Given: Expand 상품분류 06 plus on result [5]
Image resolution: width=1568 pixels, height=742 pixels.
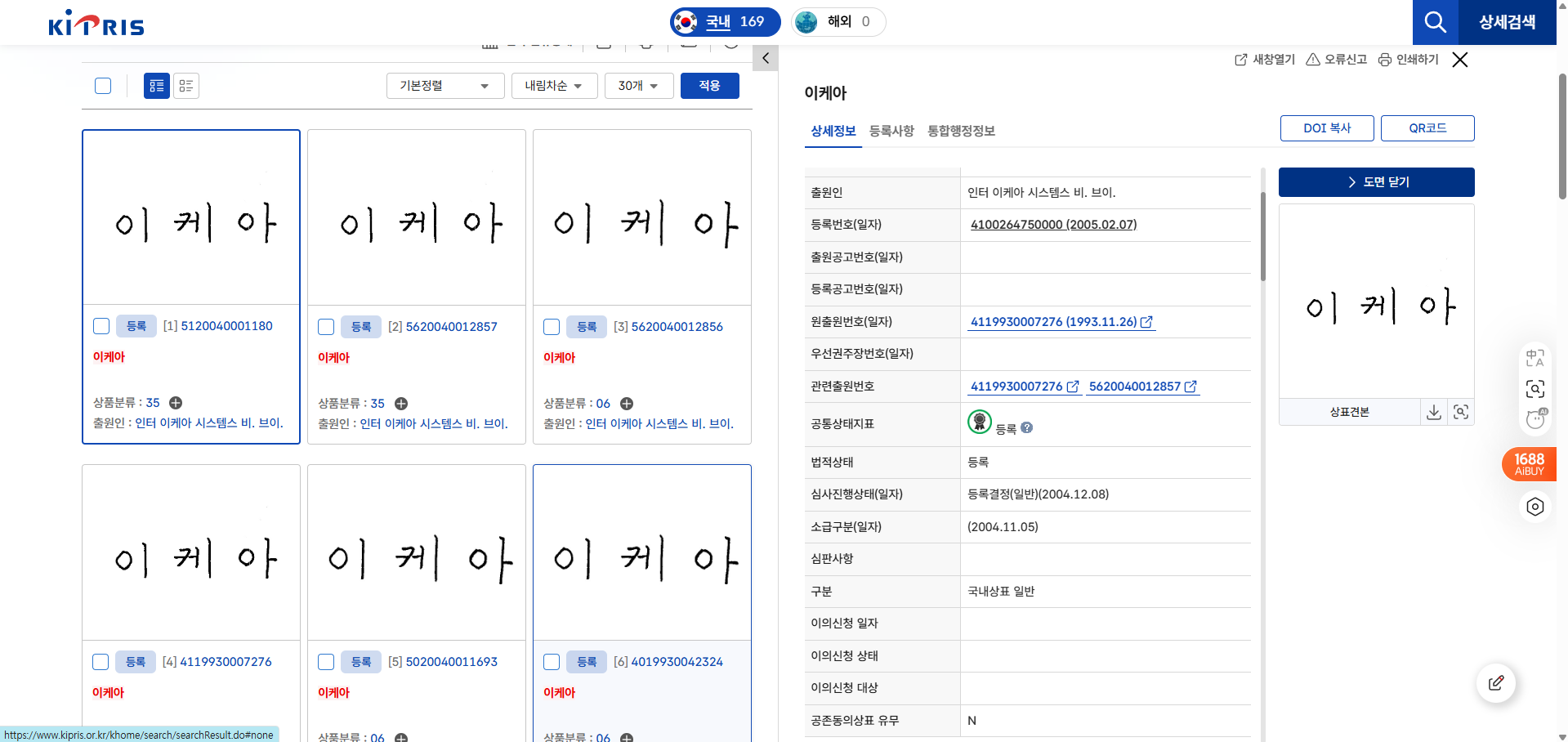Looking at the screenshot, I should pos(401,737).
